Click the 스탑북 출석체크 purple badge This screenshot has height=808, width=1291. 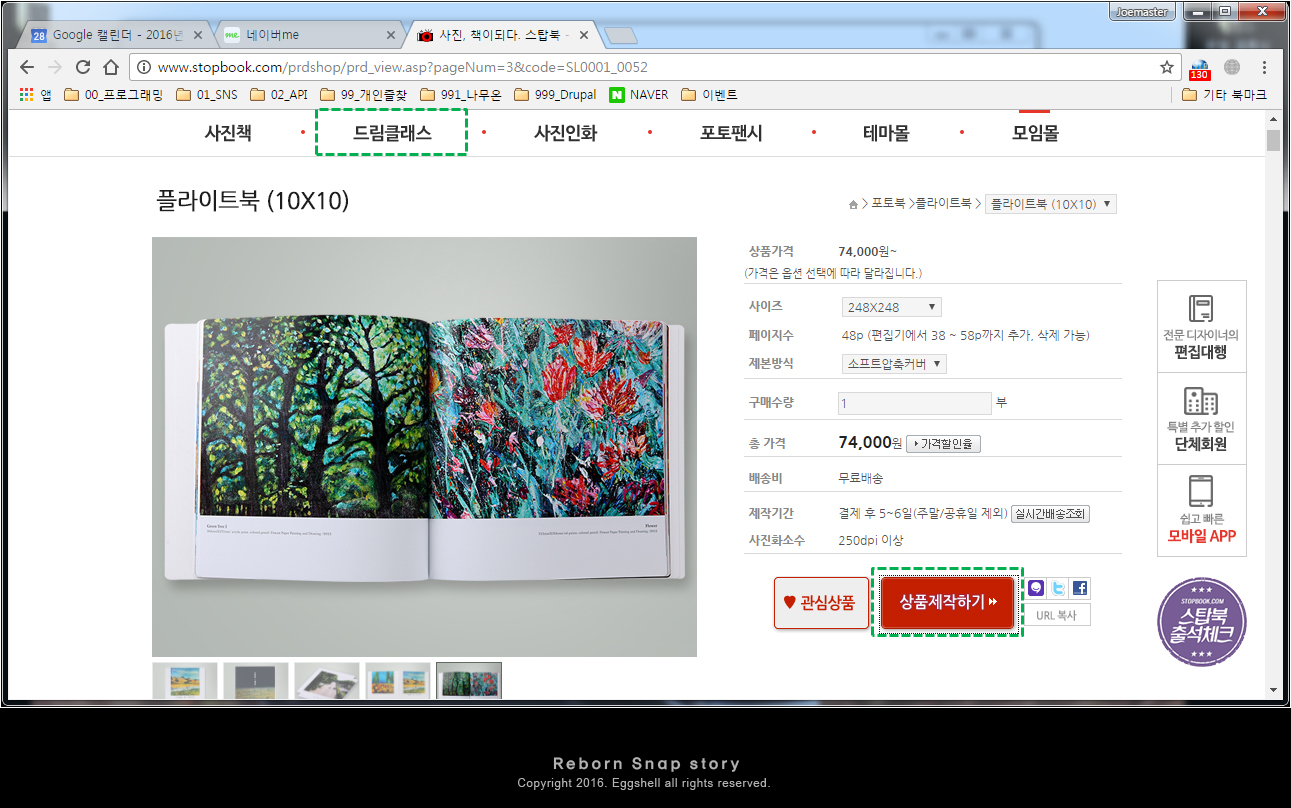point(1201,622)
